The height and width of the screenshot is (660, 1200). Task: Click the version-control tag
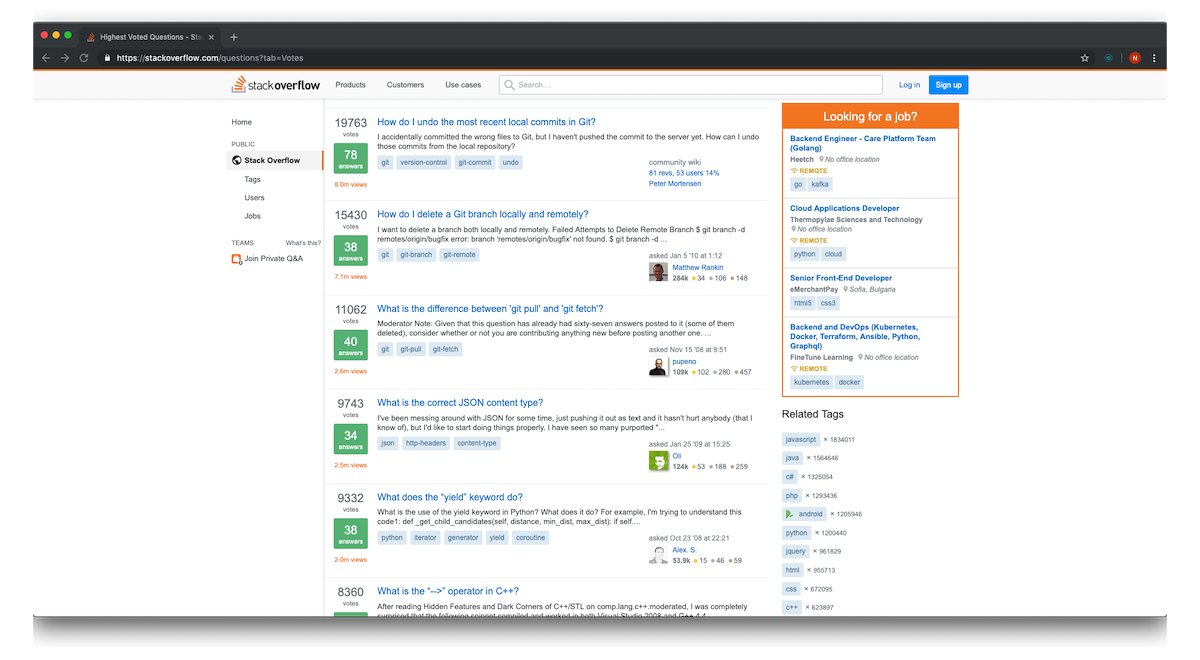click(x=424, y=162)
